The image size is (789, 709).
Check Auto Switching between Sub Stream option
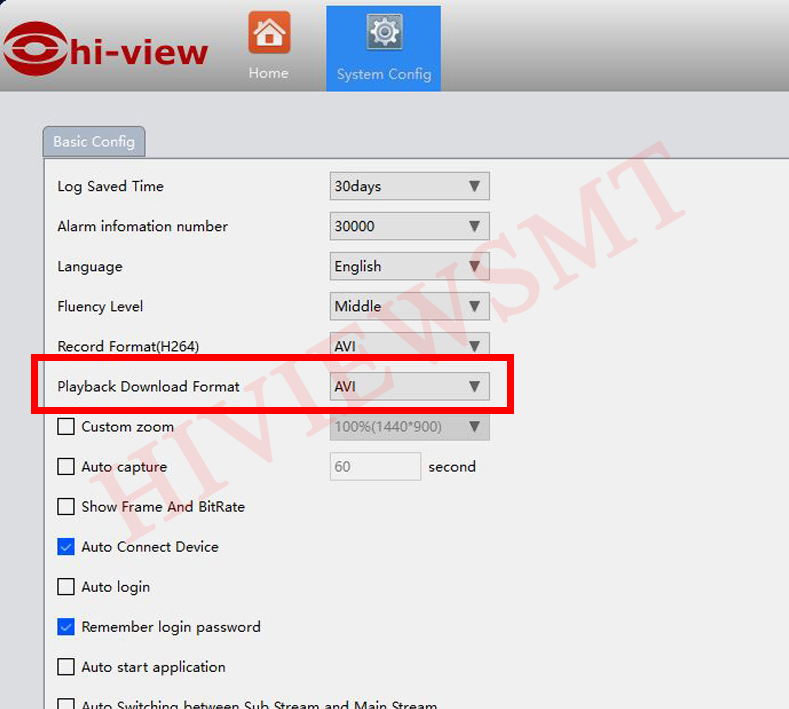tap(66, 703)
